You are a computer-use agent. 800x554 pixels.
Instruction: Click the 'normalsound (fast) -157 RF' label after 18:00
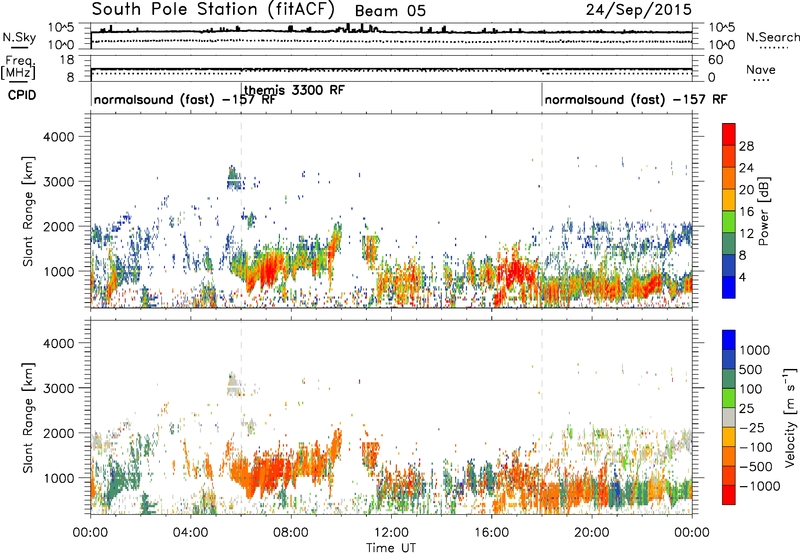636,99
